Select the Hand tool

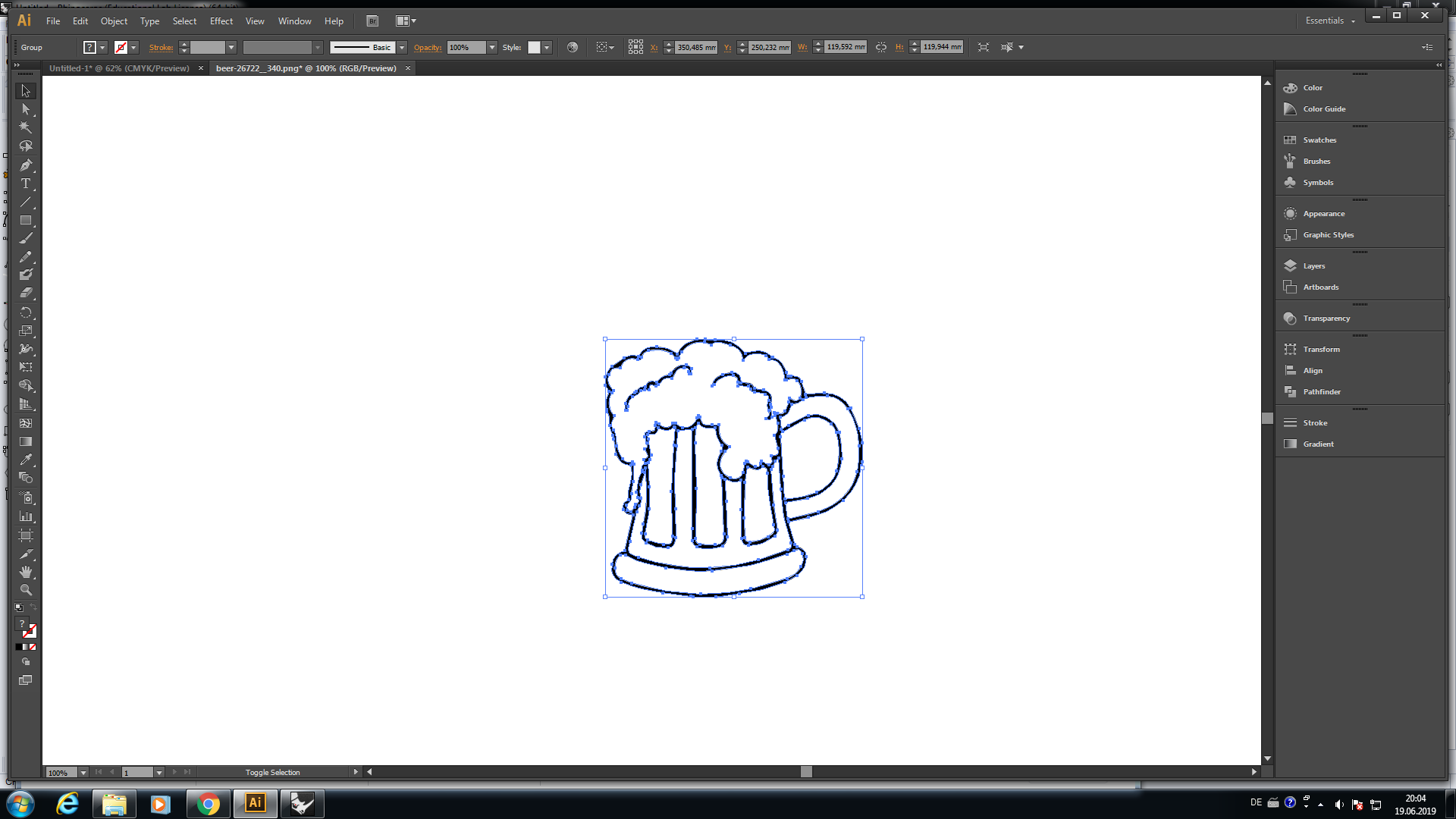coord(26,572)
